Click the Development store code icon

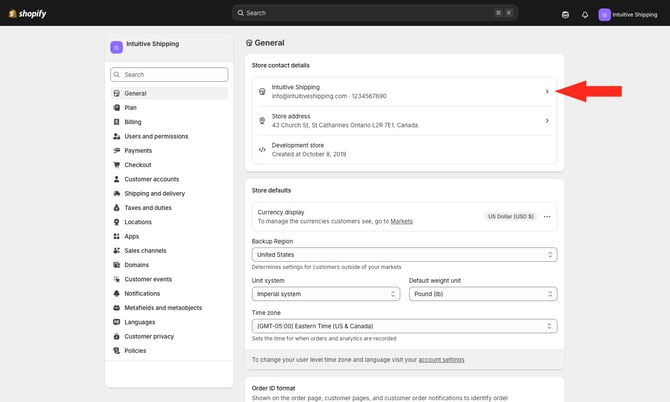(262, 150)
